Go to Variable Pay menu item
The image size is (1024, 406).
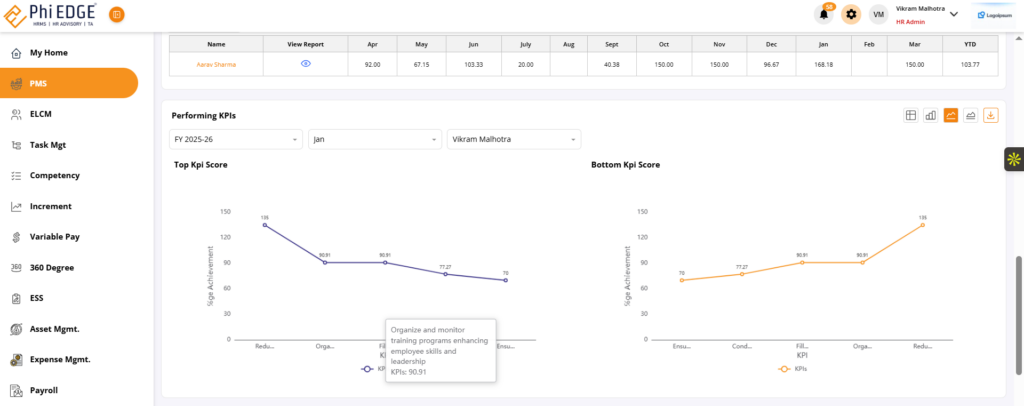click(x=55, y=237)
